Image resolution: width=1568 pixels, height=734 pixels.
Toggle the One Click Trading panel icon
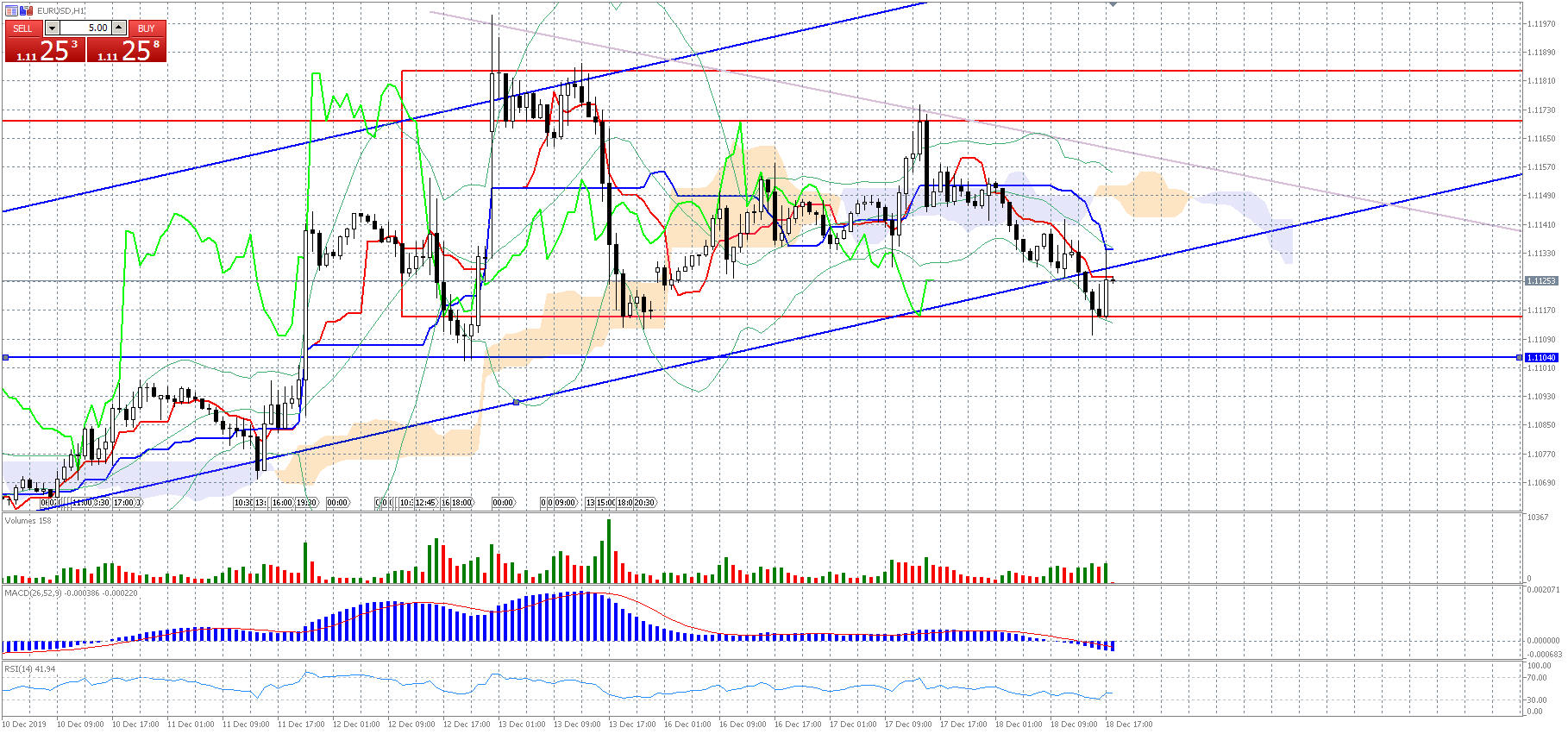(x=27, y=10)
